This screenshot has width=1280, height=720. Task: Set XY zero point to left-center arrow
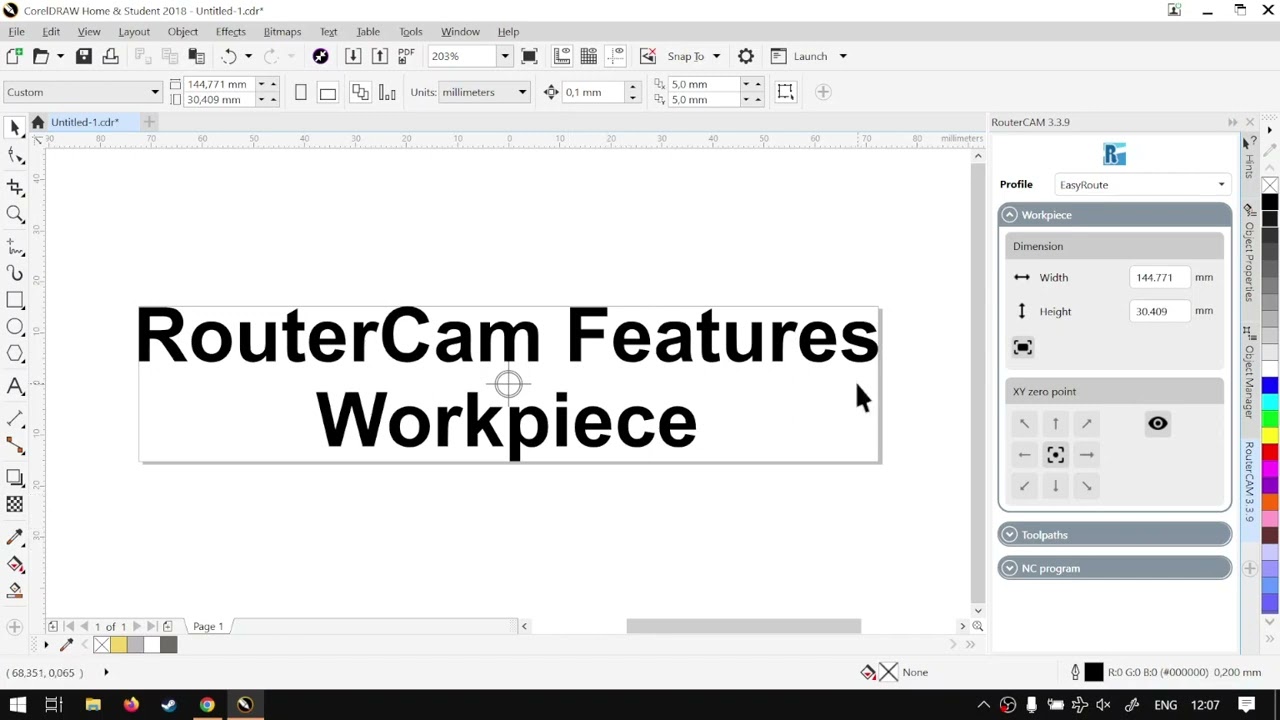1024,455
